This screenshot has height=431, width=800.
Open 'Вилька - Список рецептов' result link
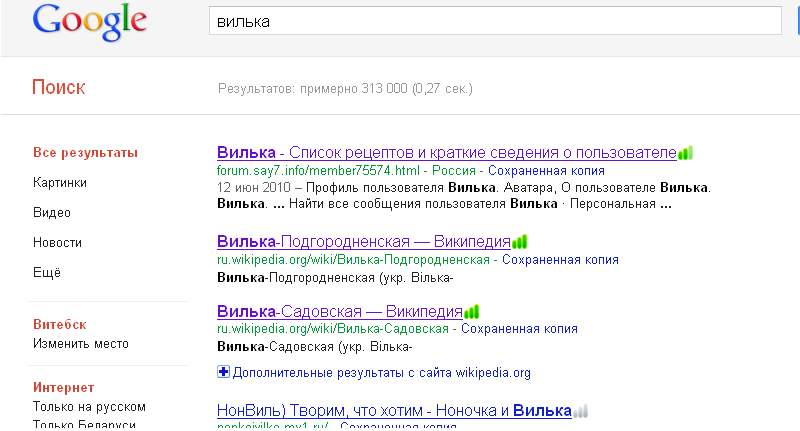[447, 153]
